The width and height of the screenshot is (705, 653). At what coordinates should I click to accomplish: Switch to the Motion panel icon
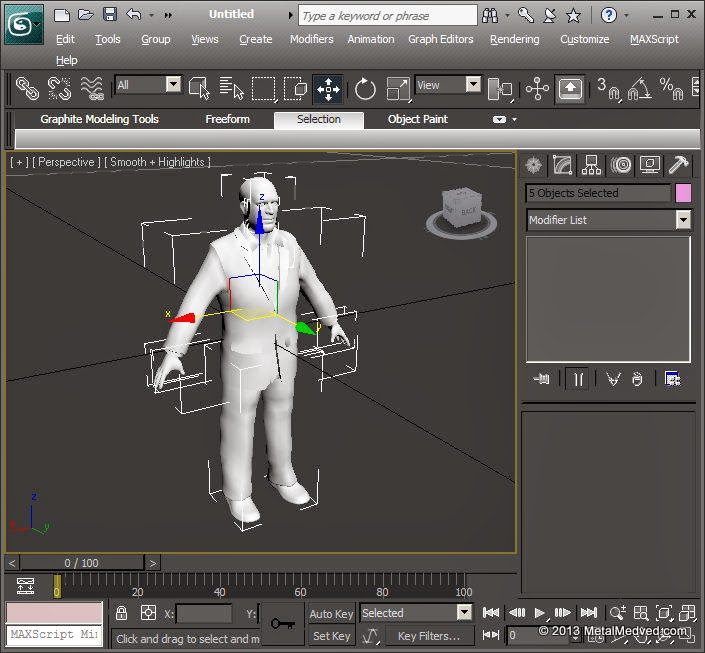[x=621, y=165]
